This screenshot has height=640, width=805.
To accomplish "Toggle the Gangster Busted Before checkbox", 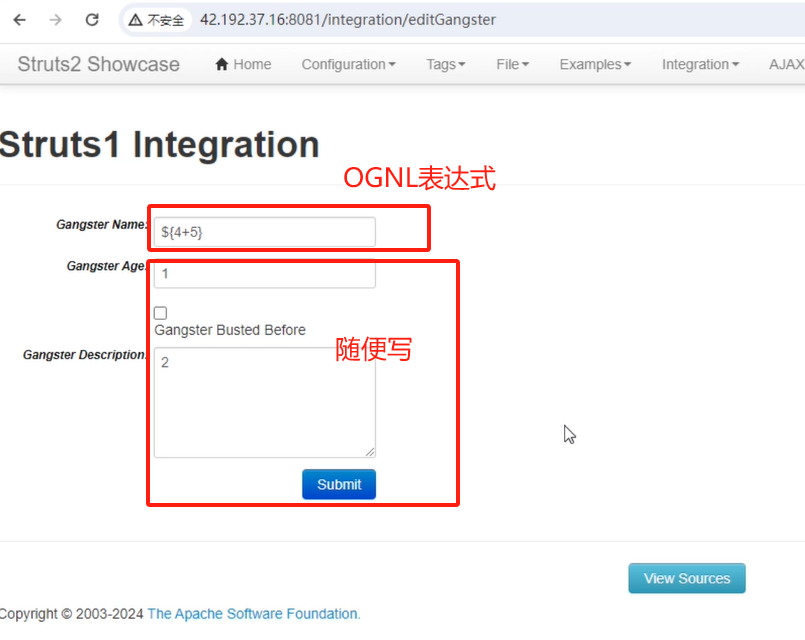I will (161, 313).
